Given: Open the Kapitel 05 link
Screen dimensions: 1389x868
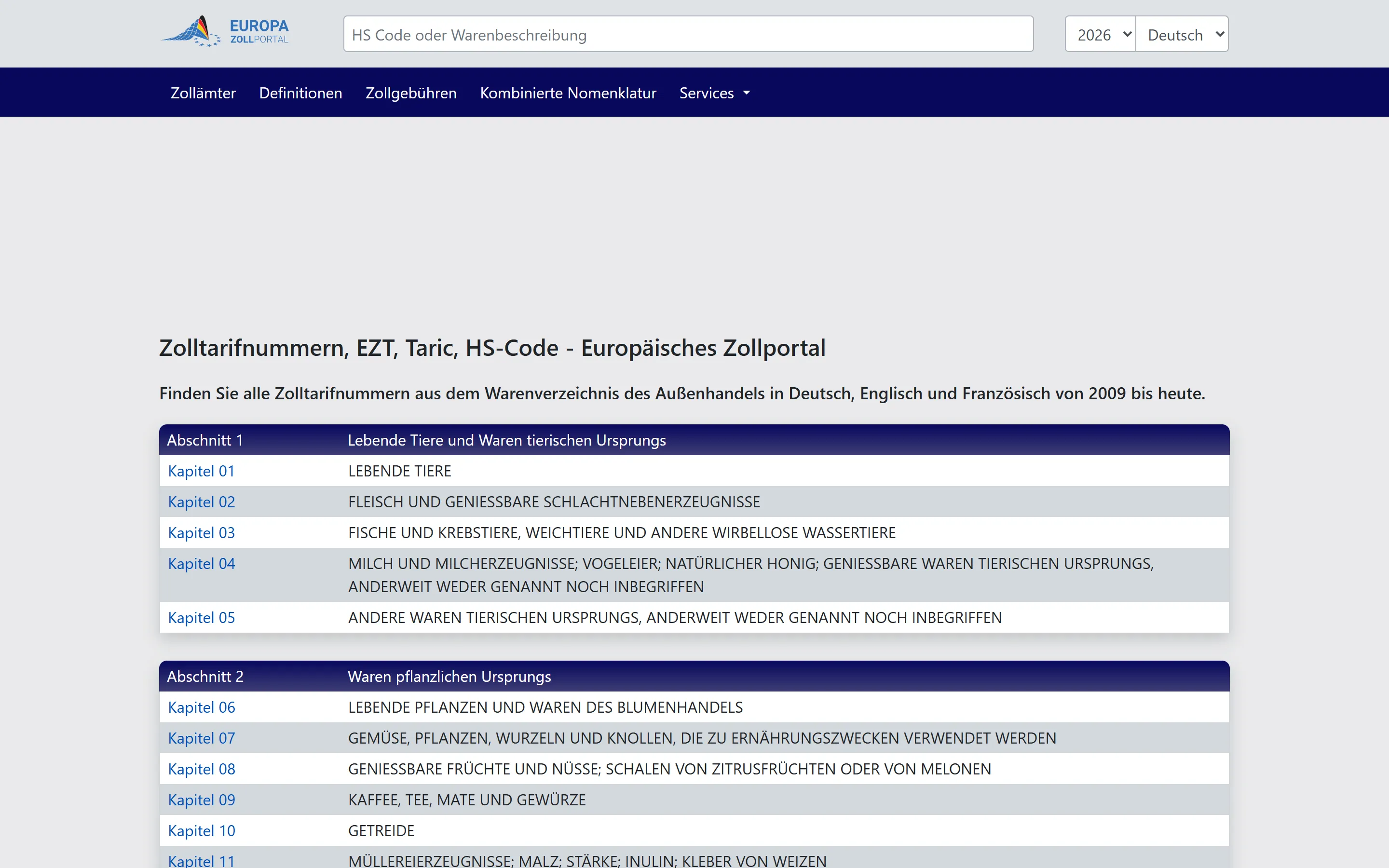Looking at the screenshot, I should click(202, 618).
